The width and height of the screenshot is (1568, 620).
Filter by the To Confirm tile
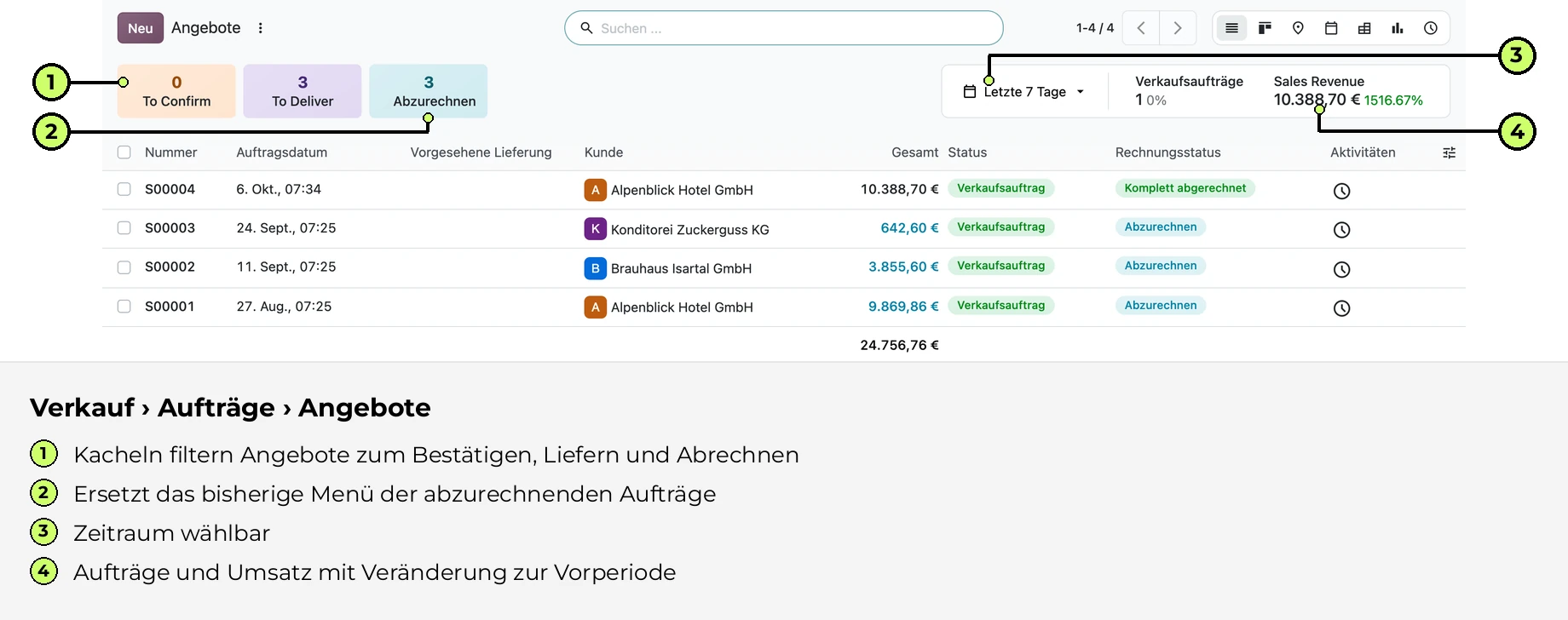click(x=176, y=91)
